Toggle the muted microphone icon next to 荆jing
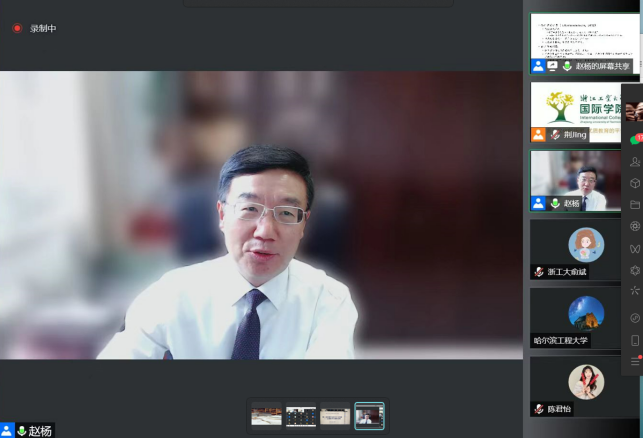Screen dimensions: 643x438 (555, 135)
